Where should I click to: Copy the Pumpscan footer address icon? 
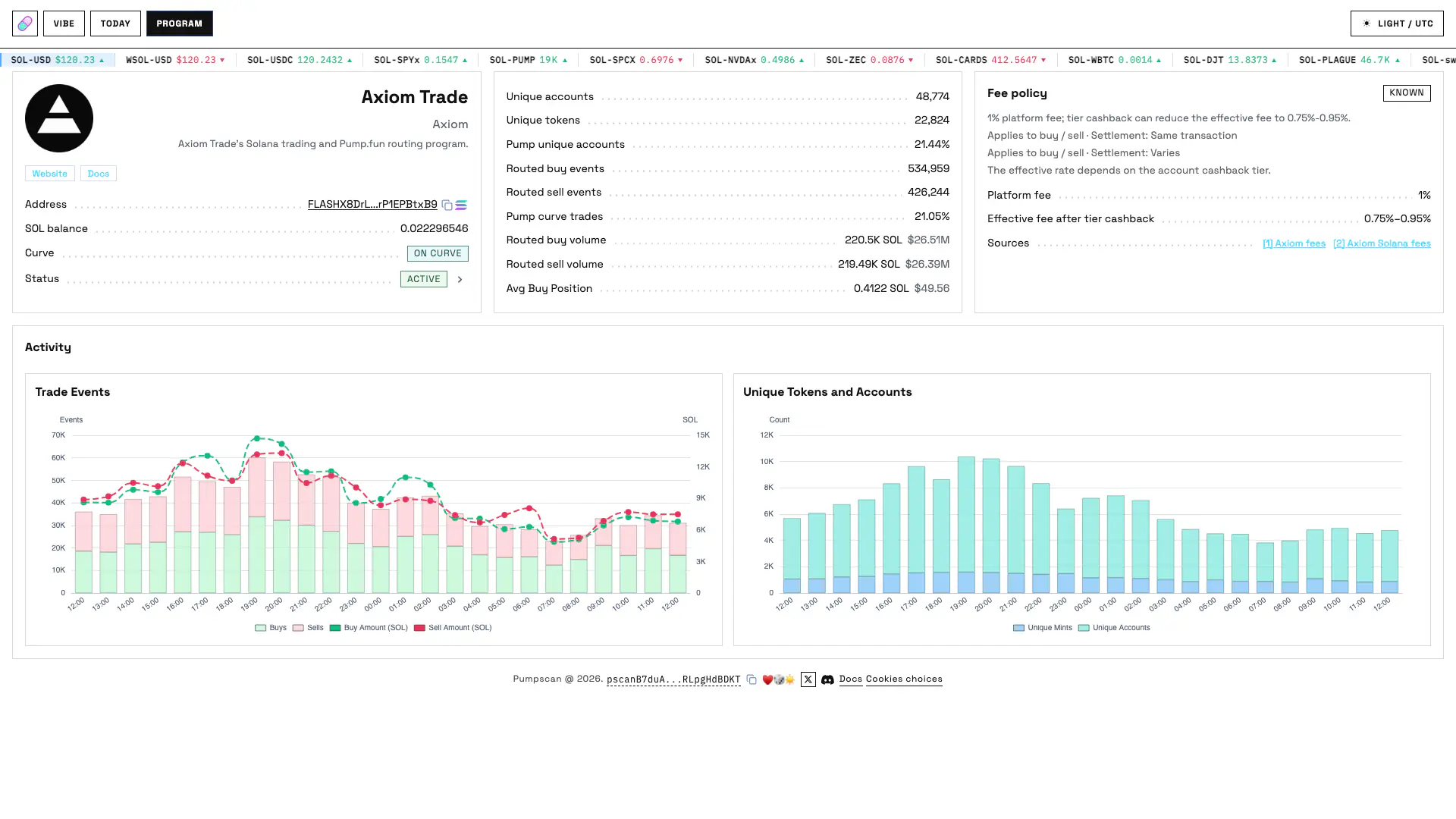tap(752, 679)
